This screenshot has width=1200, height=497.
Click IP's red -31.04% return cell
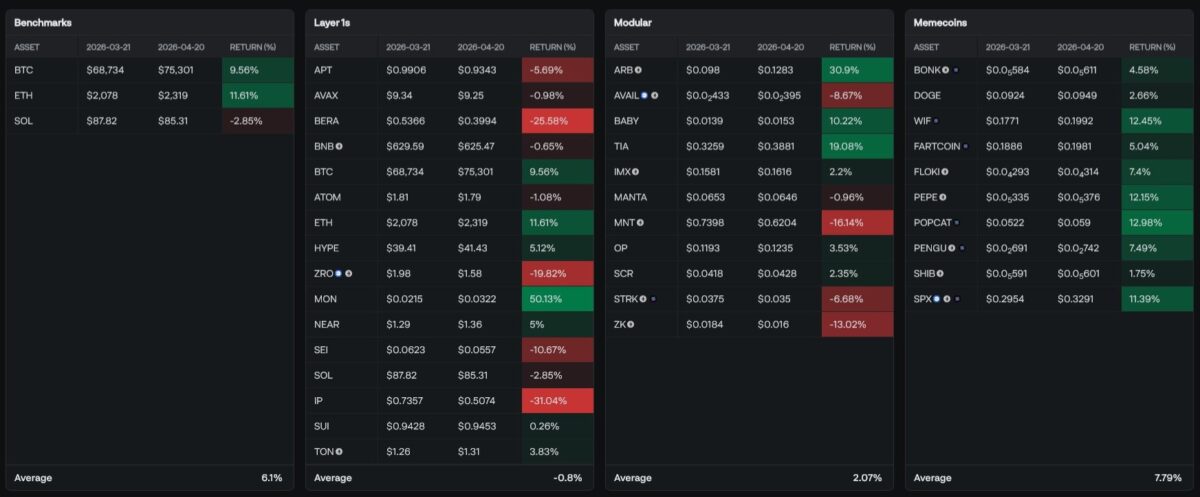[x=558, y=400]
